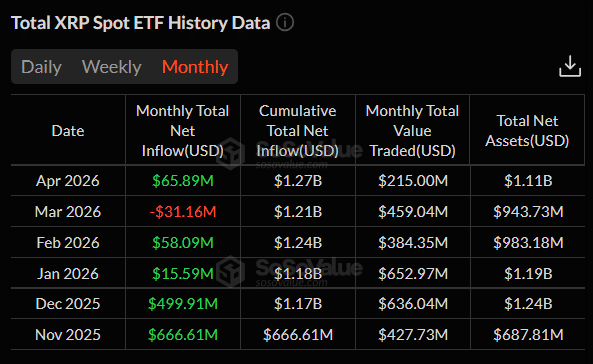
Task: Click the $1.11B total net assets cell
Action: tap(528, 181)
